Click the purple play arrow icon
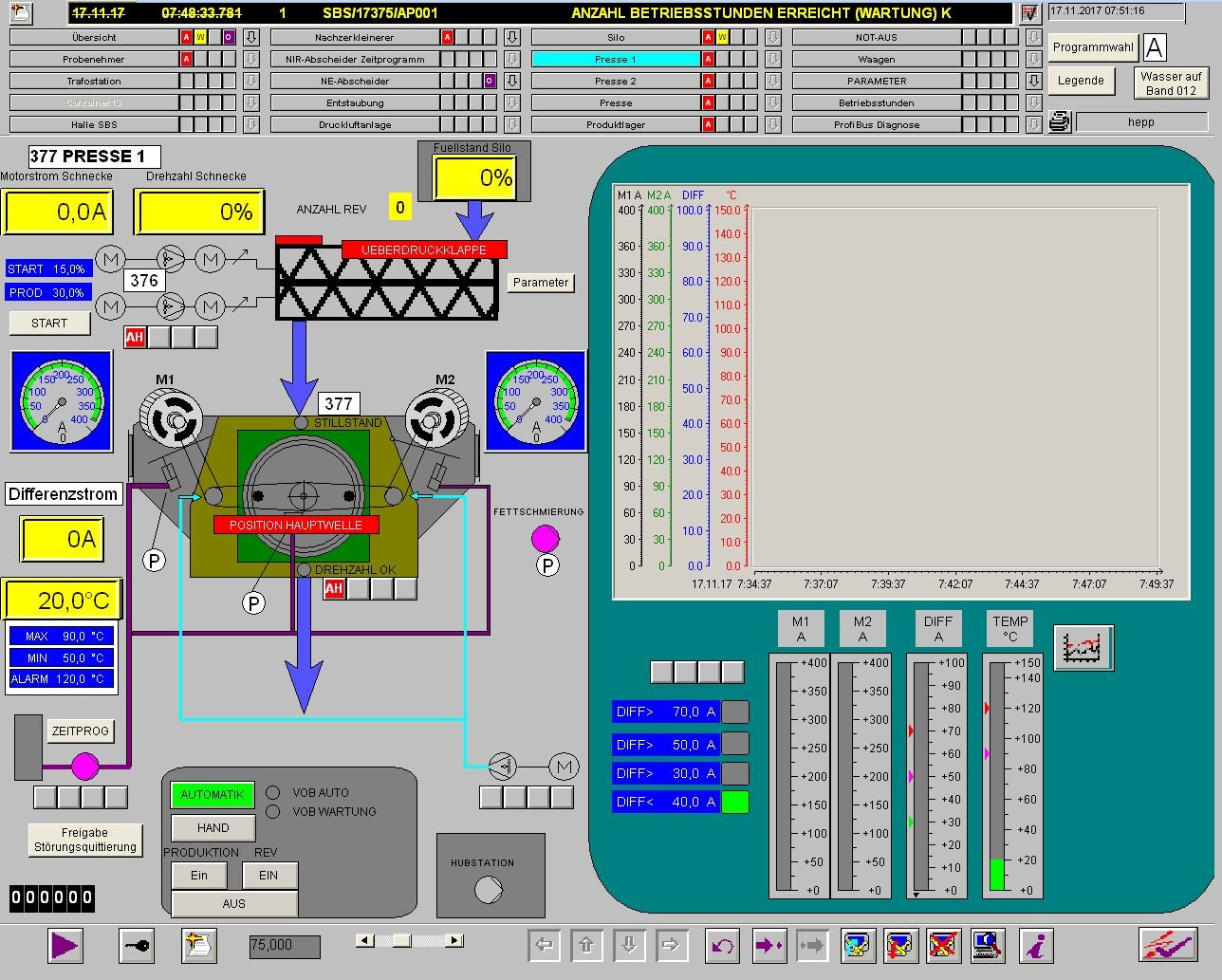 65,945
